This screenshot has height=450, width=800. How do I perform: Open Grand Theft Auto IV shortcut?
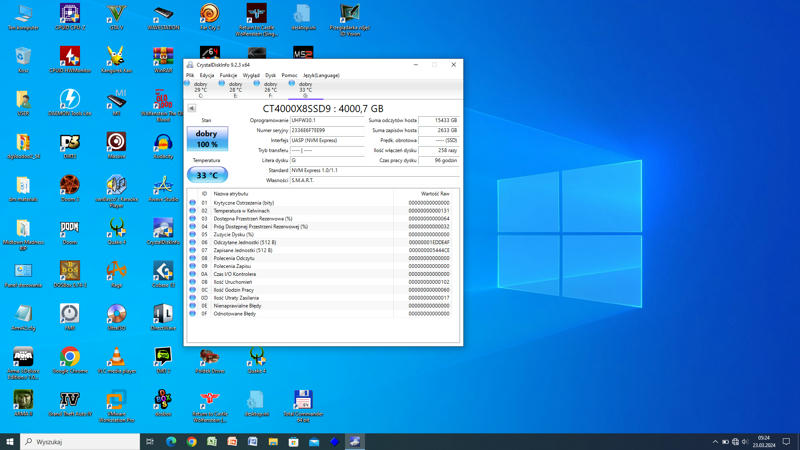(x=70, y=403)
